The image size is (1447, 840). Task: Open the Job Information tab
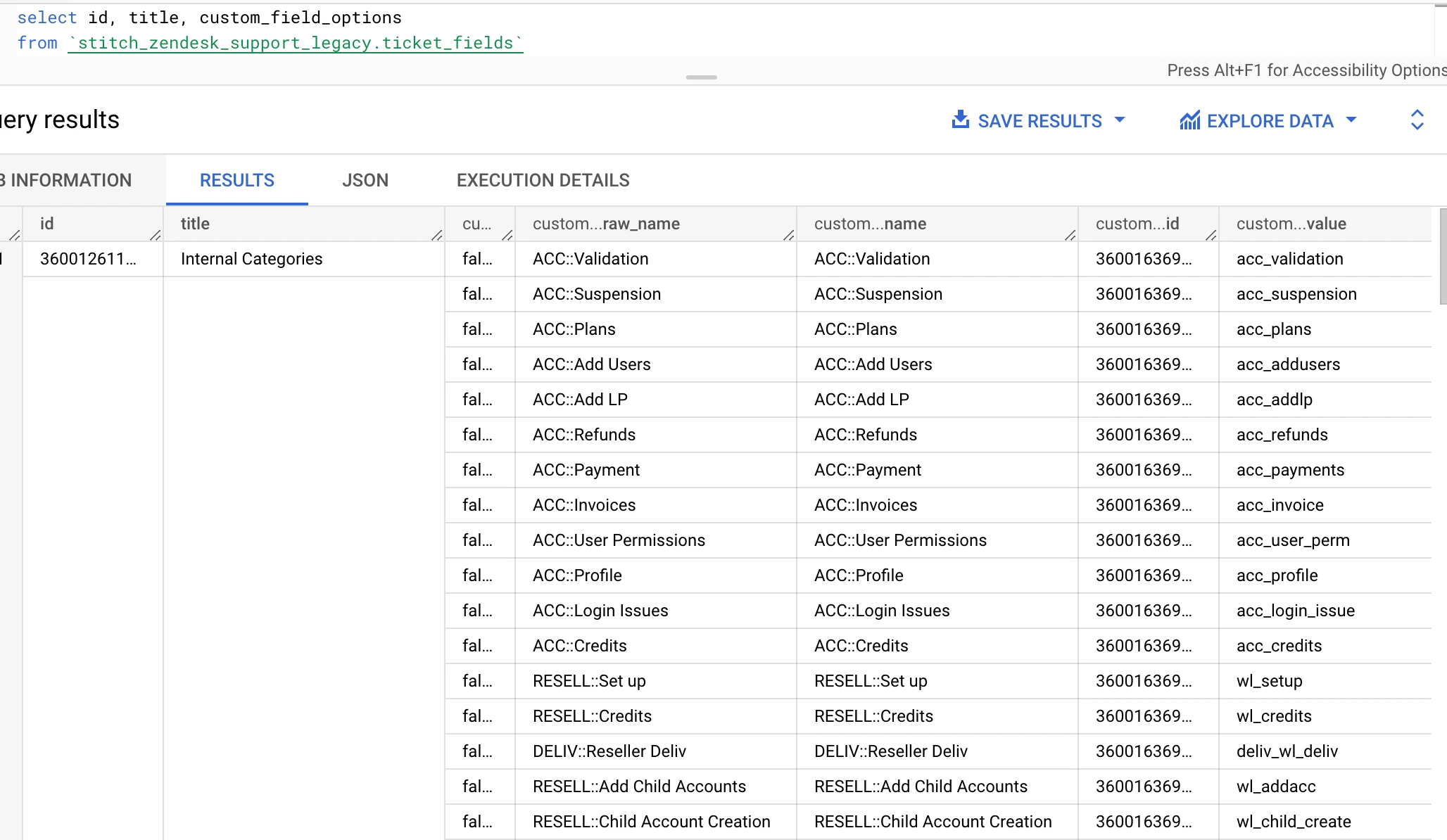(x=69, y=180)
